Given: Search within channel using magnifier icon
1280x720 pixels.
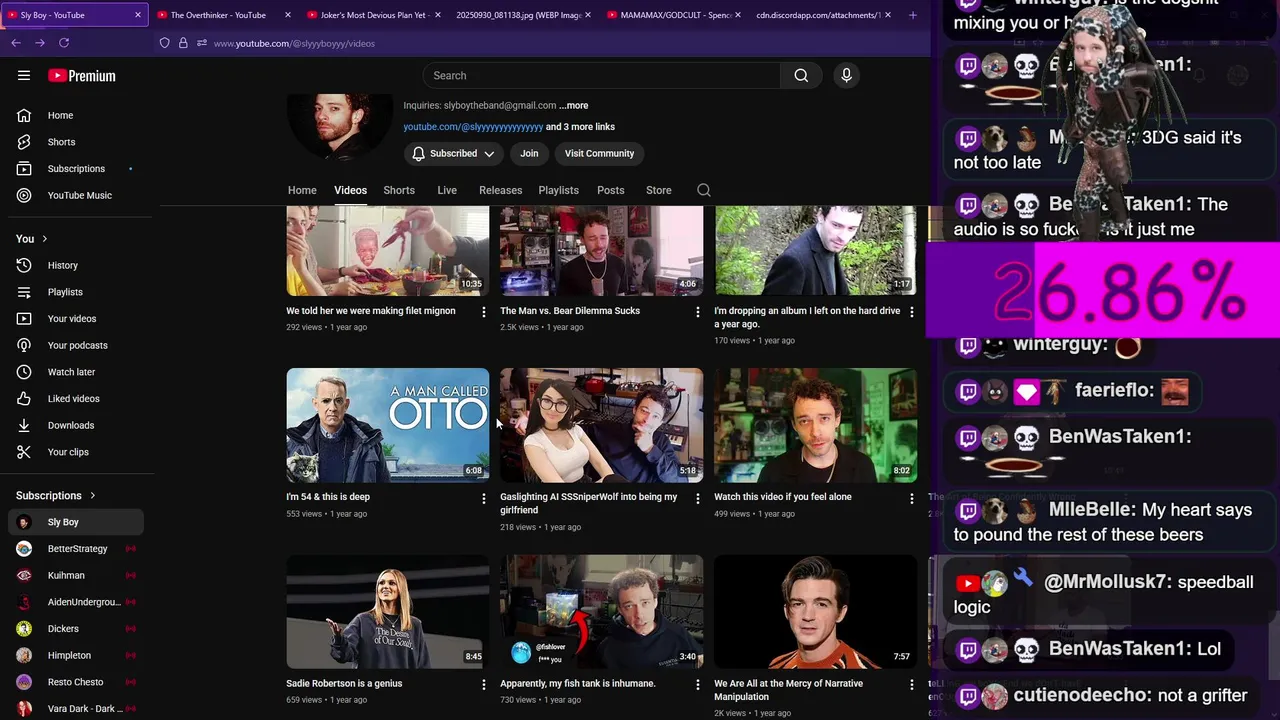Looking at the screenshot, I should pyautogui.click(x=704, y=190).
